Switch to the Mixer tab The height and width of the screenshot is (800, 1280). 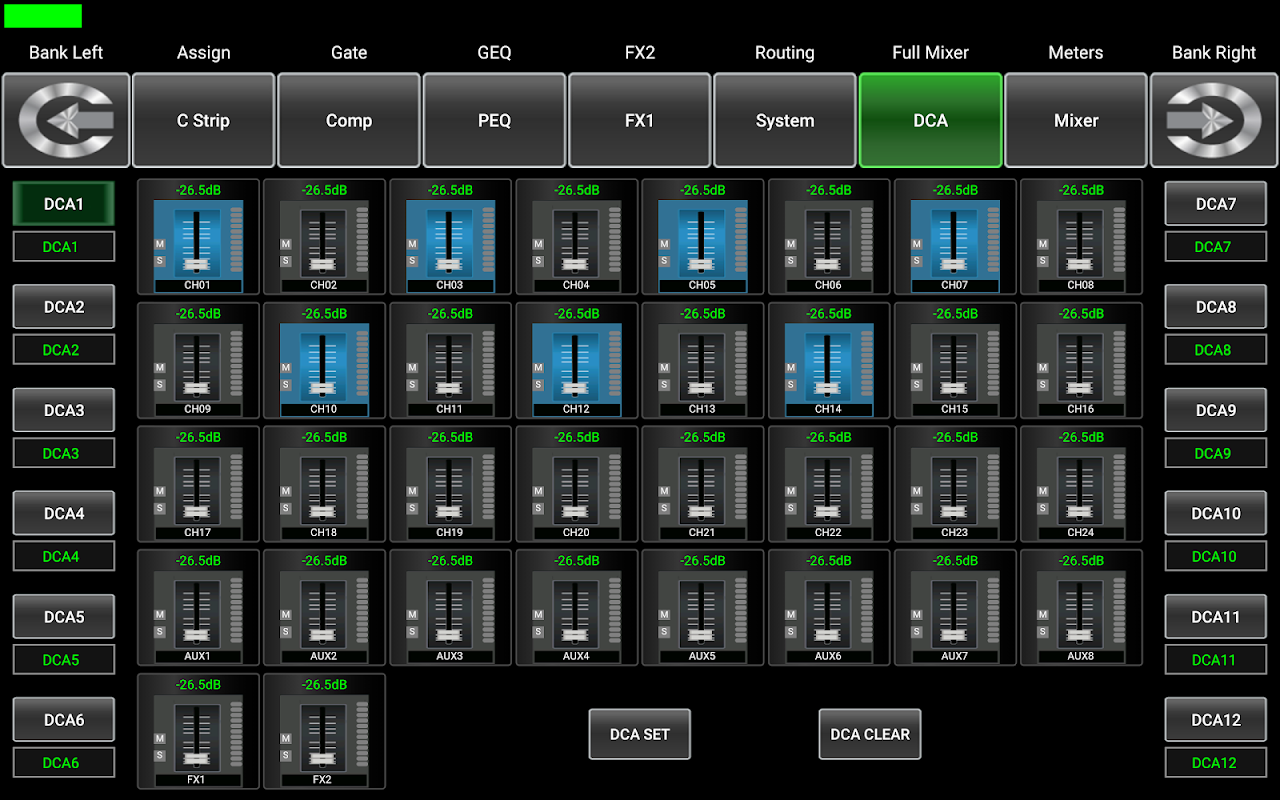pos(1076,120)
